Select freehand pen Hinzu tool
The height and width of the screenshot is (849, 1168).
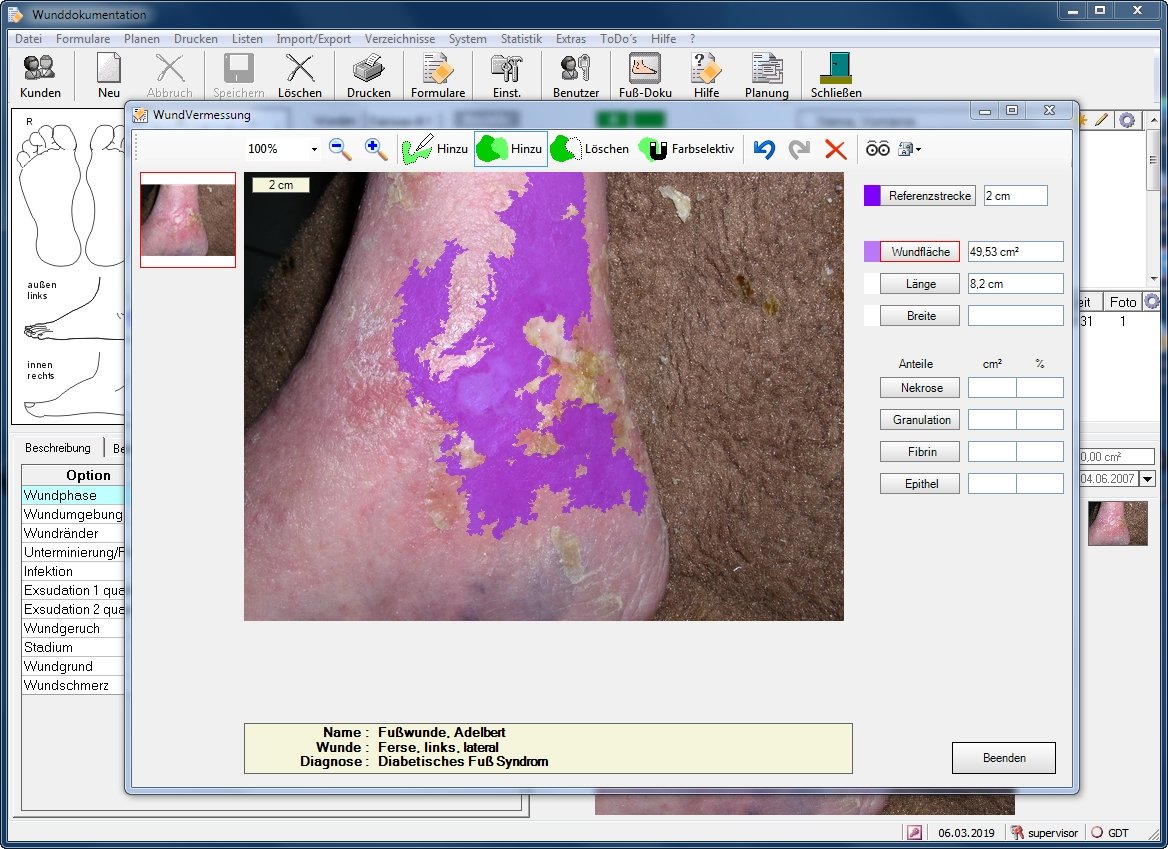pyautogui.click(x=436, y=149)
